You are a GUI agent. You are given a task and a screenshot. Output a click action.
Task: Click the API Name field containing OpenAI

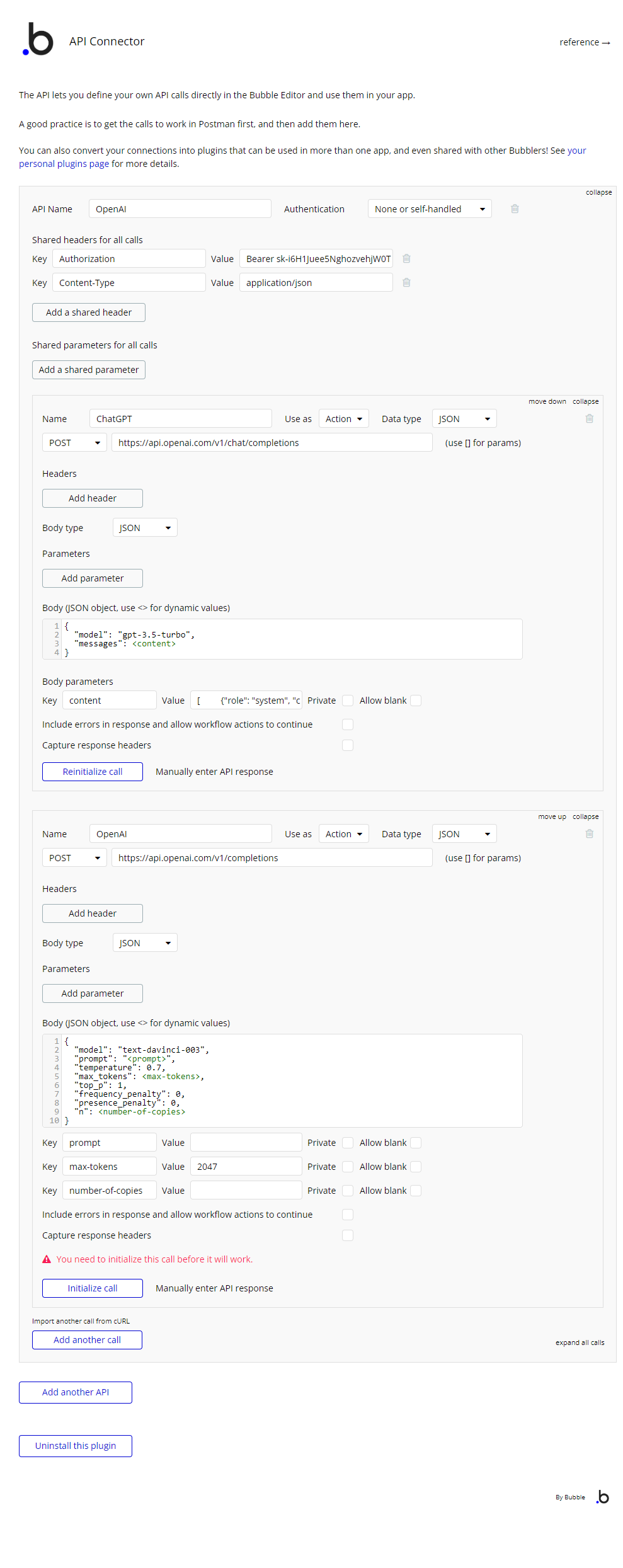point(180,209)
